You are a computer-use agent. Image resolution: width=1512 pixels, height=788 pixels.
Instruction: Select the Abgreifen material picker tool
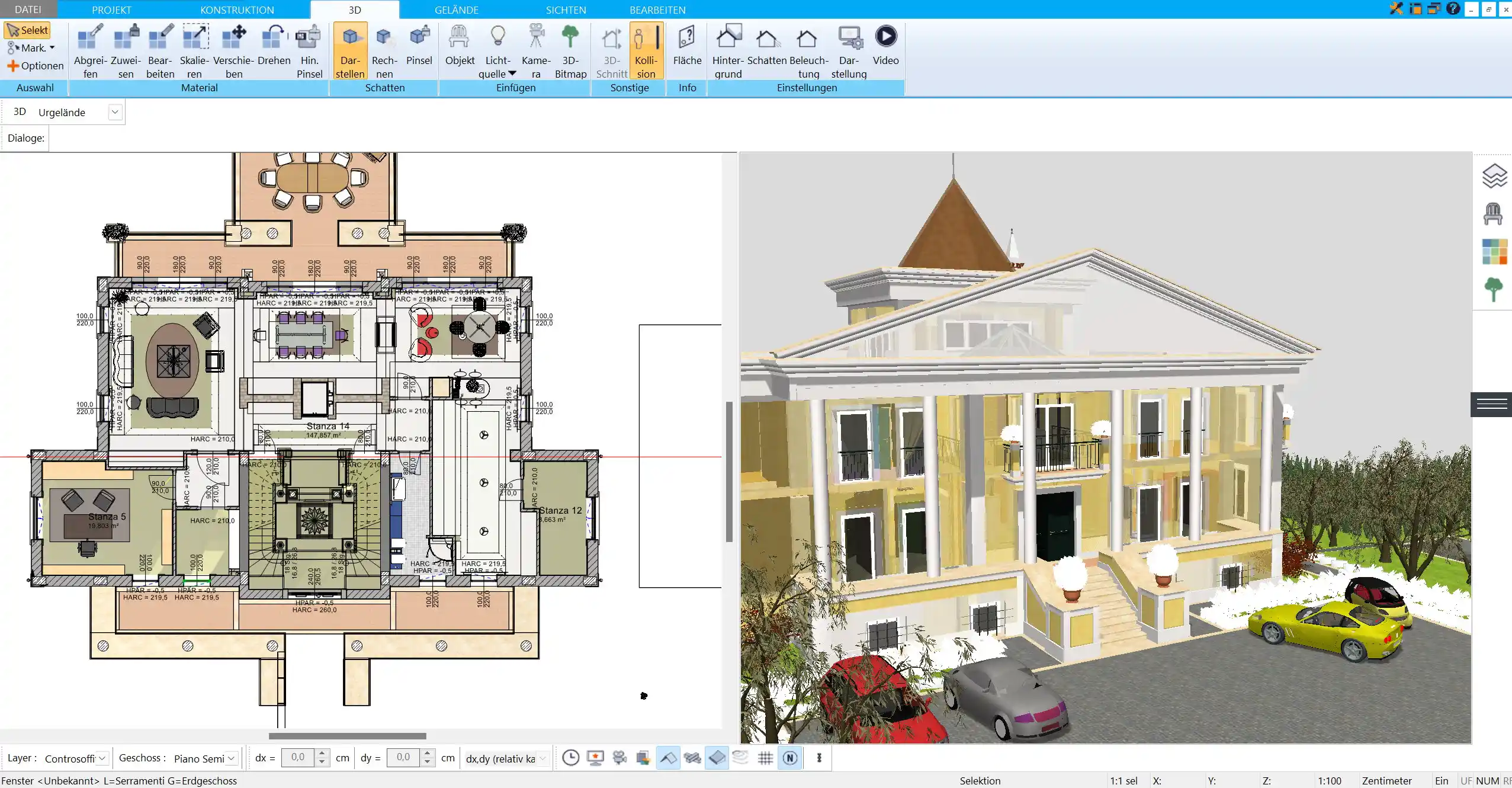point(90,51)
